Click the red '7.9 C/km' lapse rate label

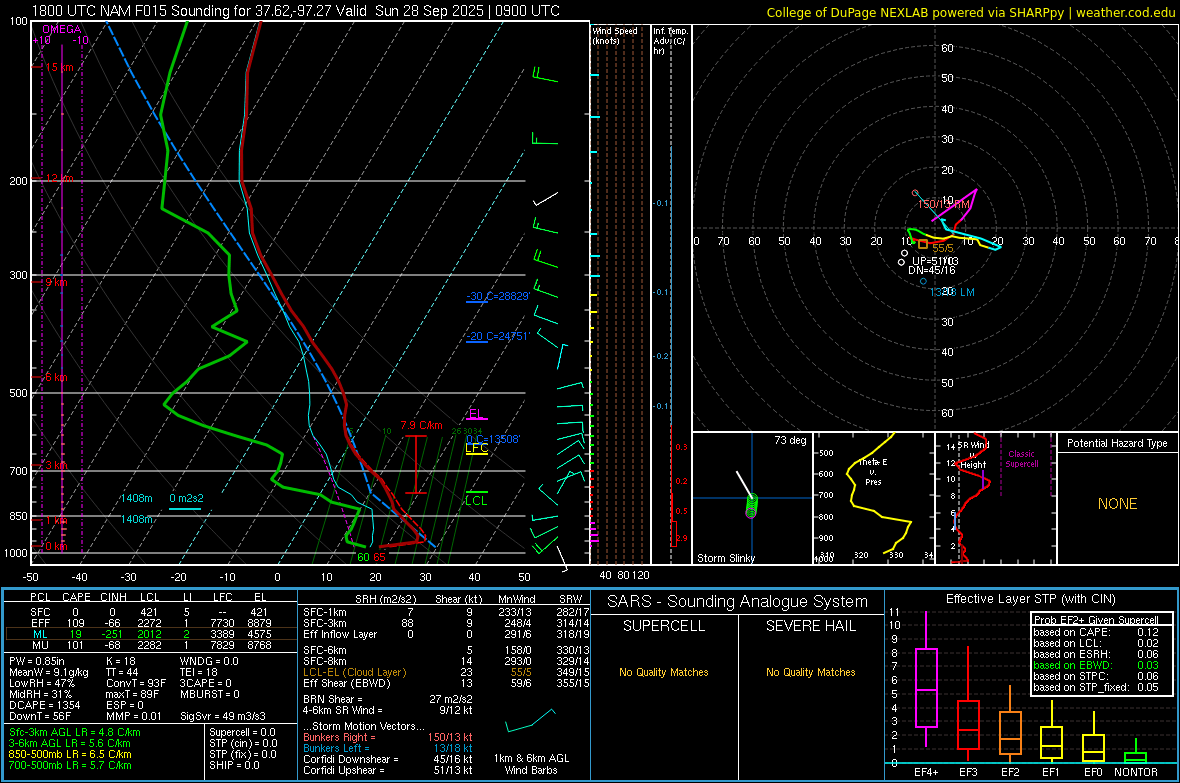[x=421, y=425]
